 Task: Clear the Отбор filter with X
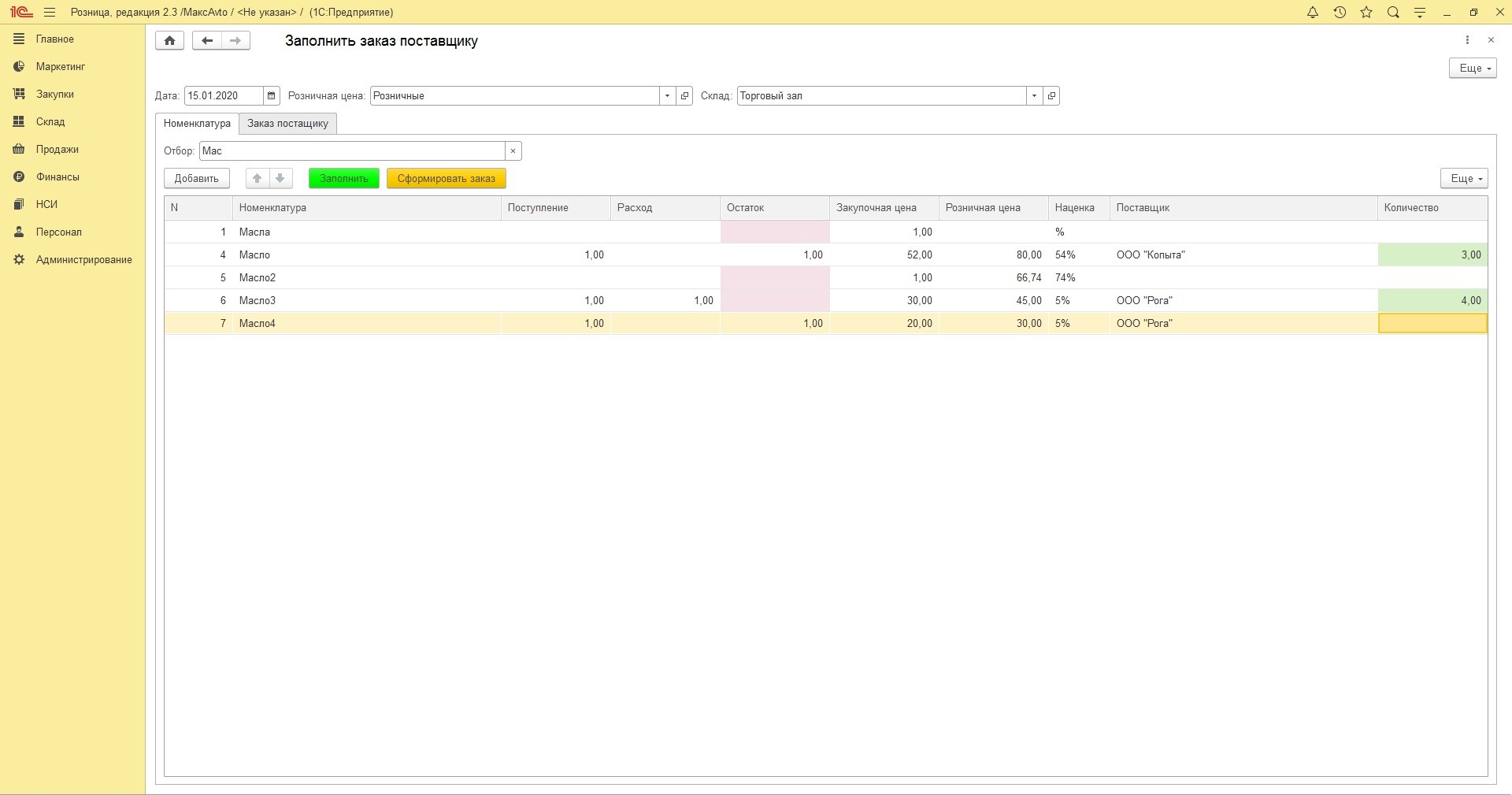(513, 151)
